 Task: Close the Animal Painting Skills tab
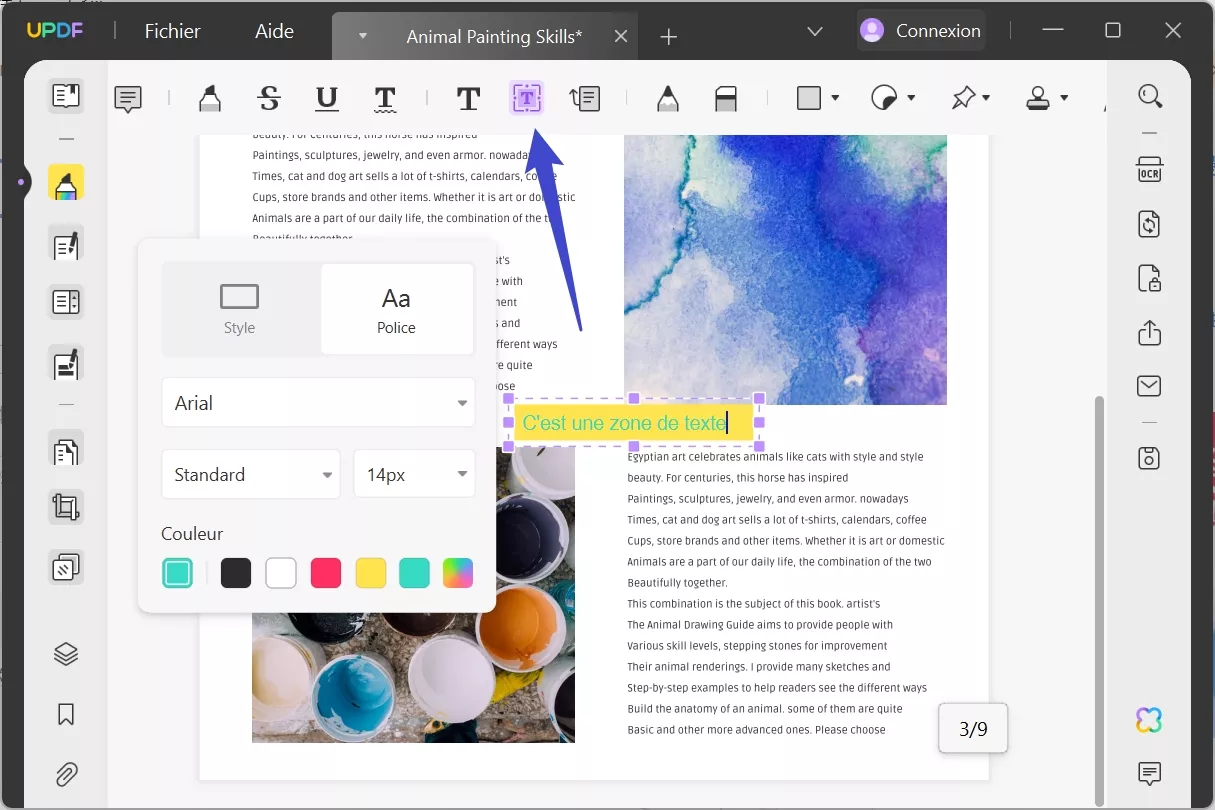click(x=620, y=36)
